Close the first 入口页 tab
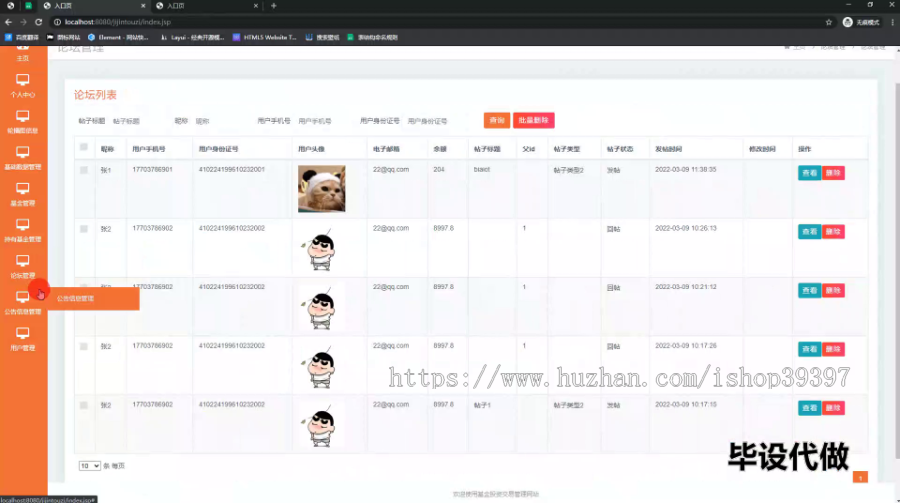 (143, 6)
